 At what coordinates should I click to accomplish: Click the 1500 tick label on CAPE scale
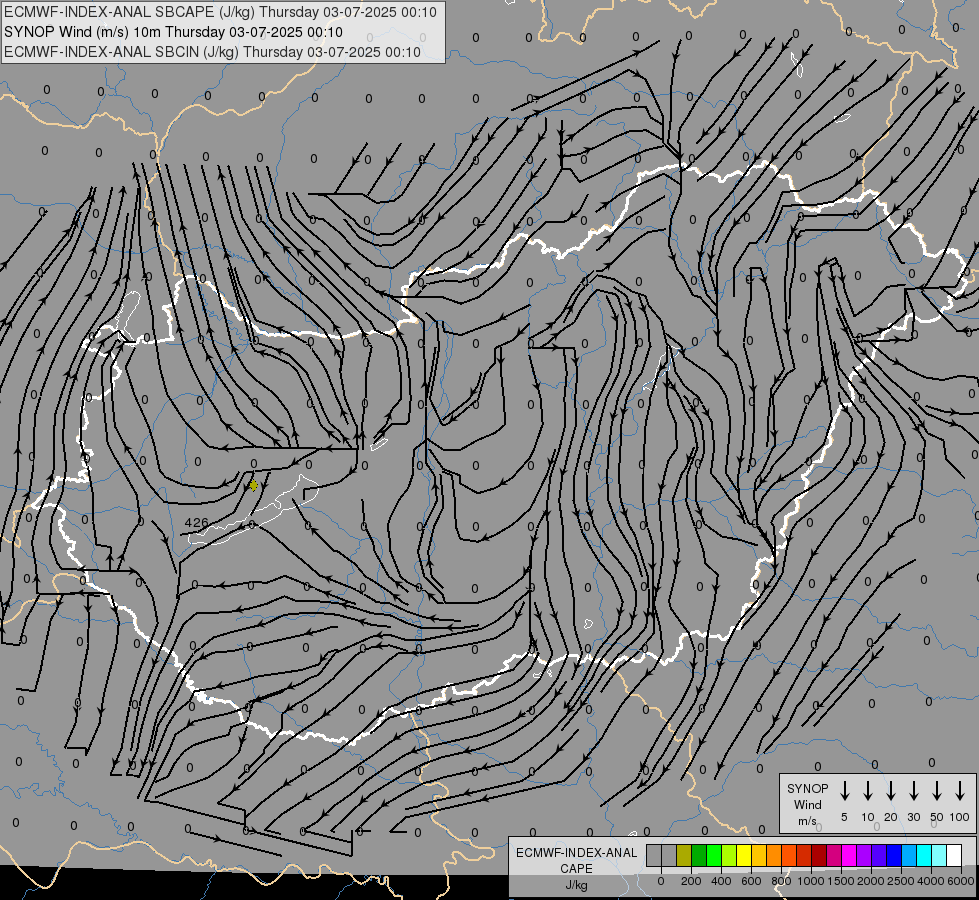(841, 881)
